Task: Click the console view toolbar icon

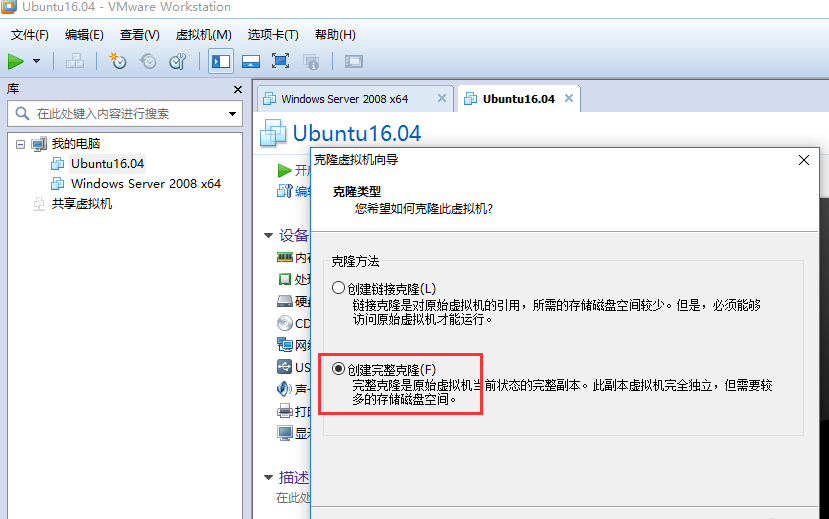Action: pyautogui.click(x=354, y=61)
